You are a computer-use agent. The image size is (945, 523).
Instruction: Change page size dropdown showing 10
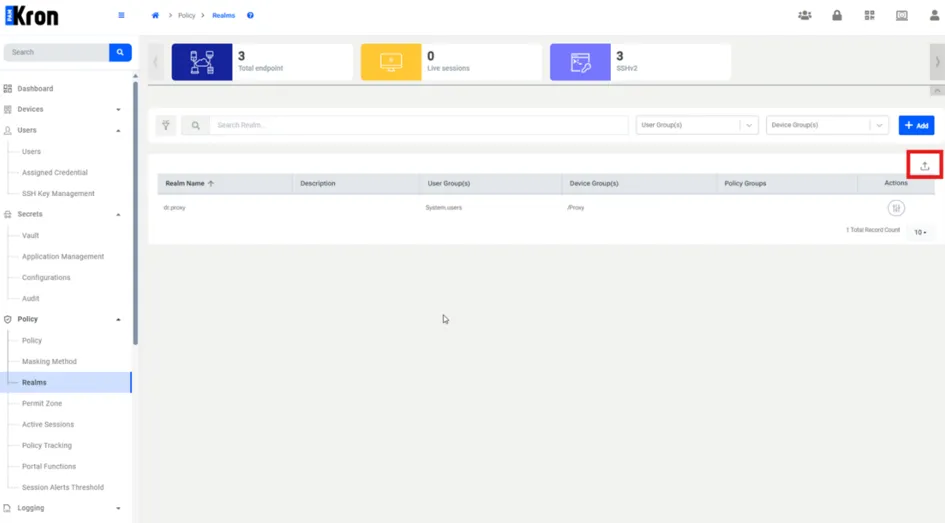pos(920,233)
